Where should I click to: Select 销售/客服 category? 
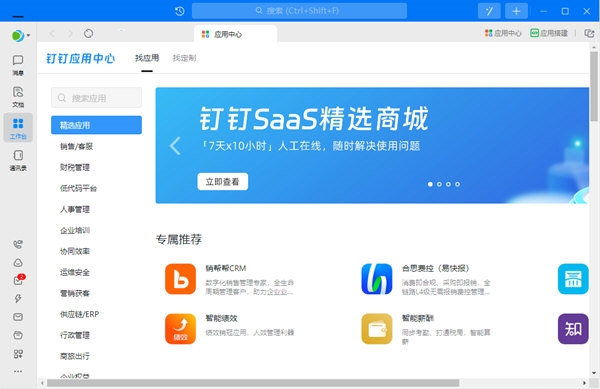tap(77, 146)
